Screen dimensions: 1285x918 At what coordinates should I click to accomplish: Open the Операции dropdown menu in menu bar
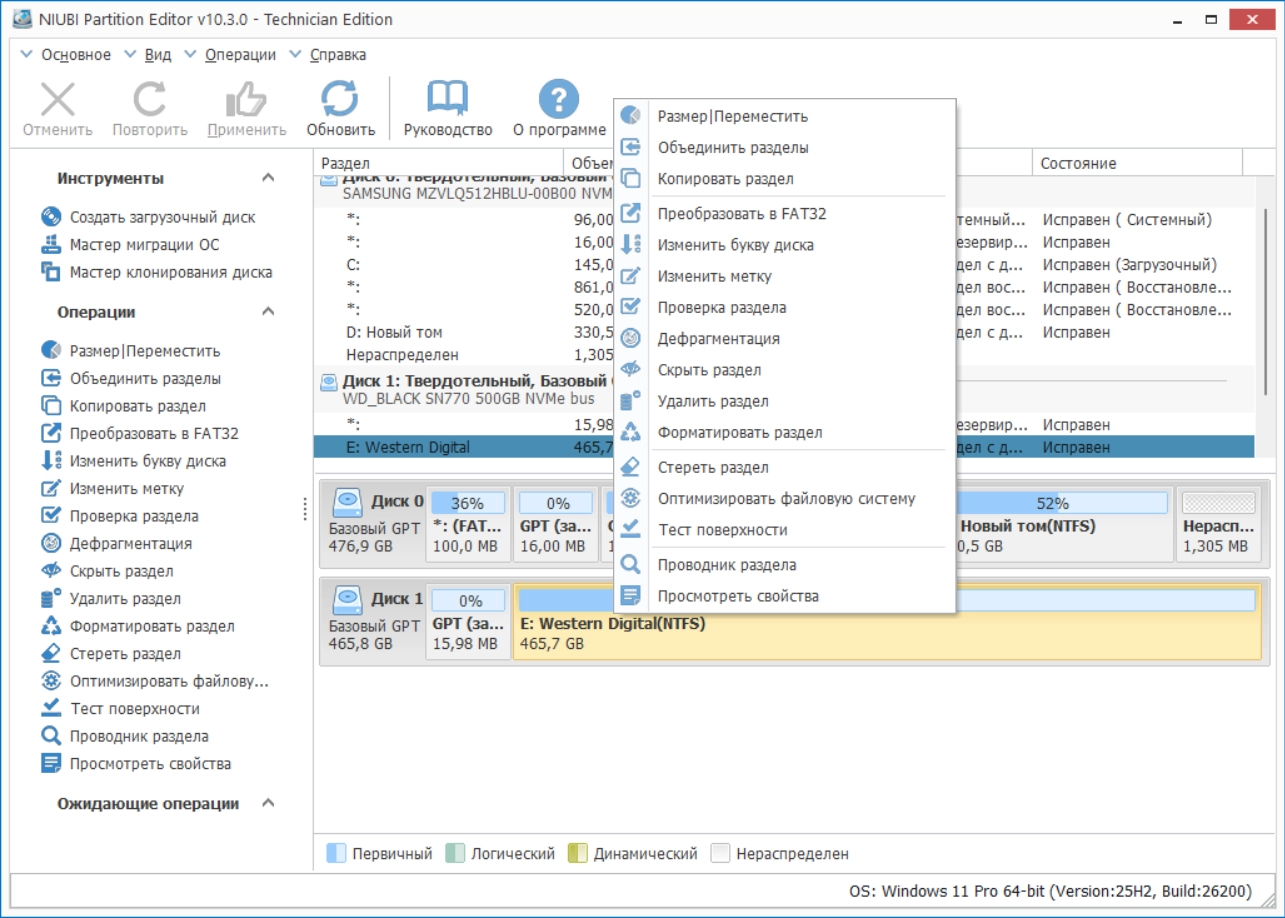click(231, 55)
